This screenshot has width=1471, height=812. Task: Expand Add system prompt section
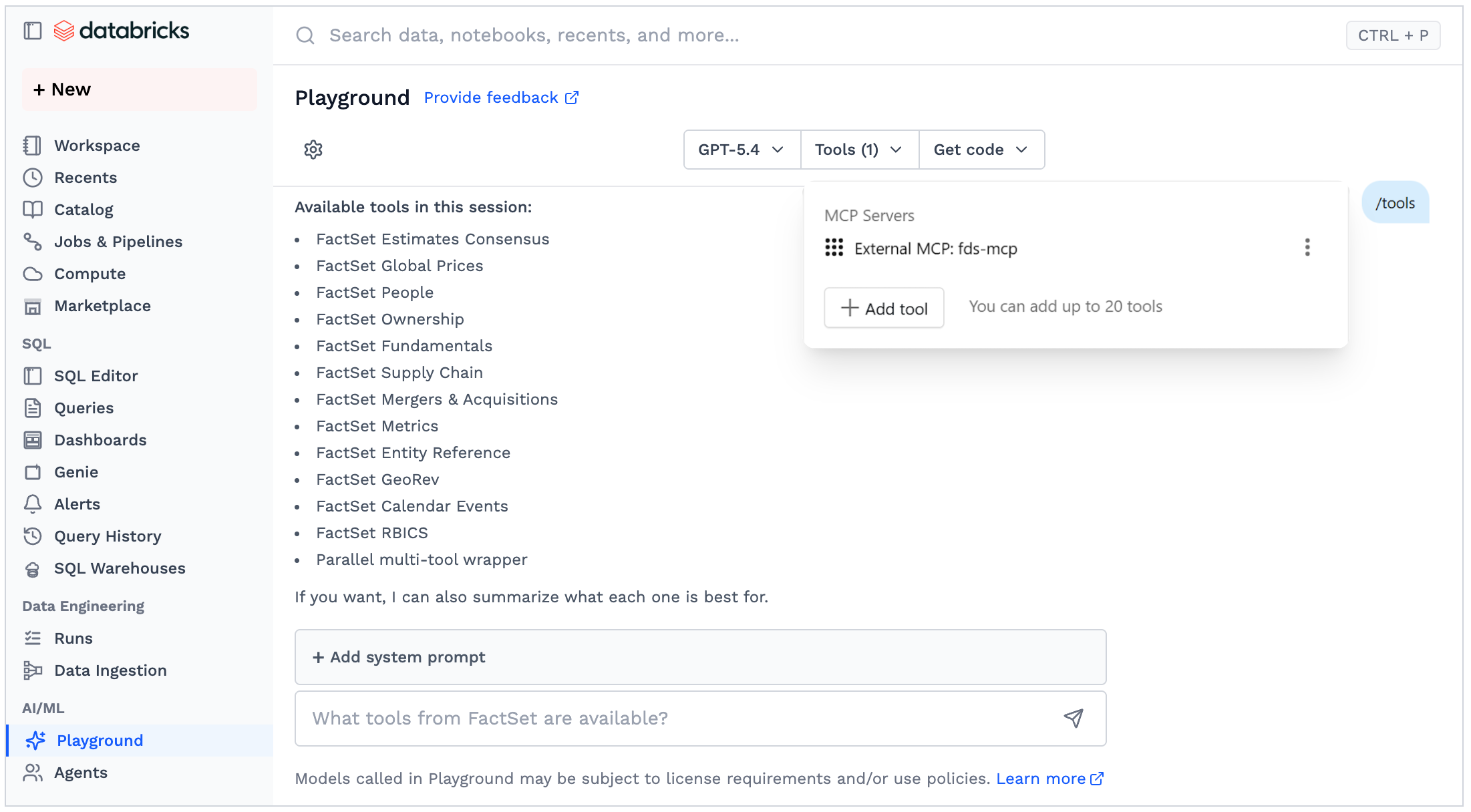(x=700, y=657)
